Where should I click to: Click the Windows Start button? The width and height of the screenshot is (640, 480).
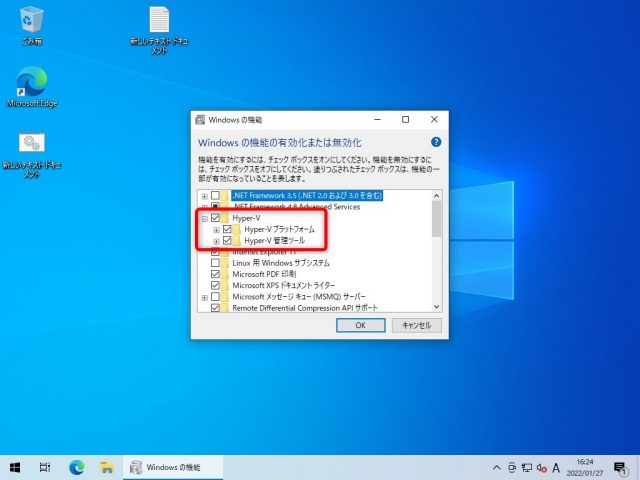[16, 467]
